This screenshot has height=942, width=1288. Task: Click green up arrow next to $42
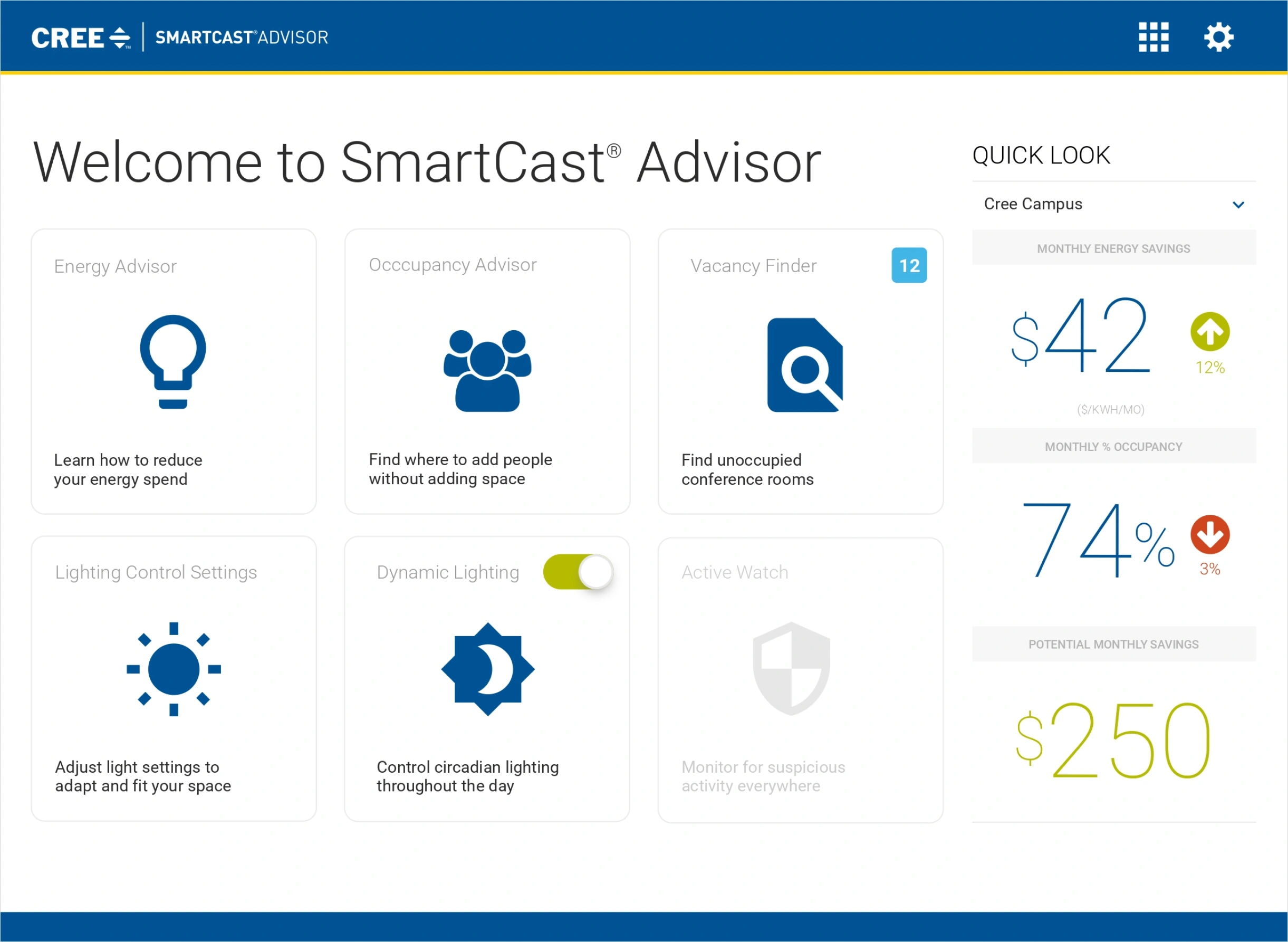[1209, 331]
